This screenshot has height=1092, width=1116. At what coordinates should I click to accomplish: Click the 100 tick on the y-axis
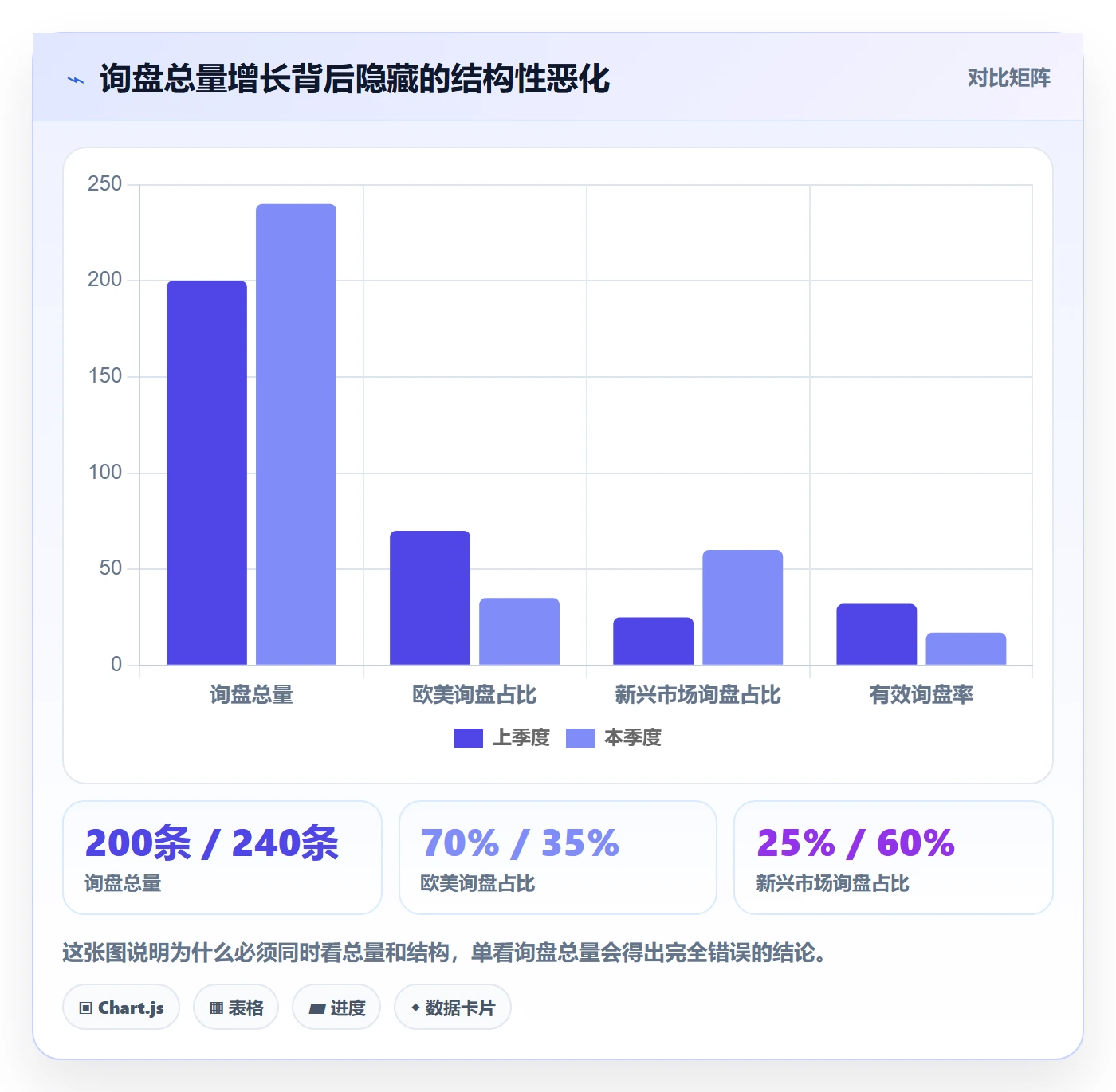pyautogui.click(x=104, y=473)
